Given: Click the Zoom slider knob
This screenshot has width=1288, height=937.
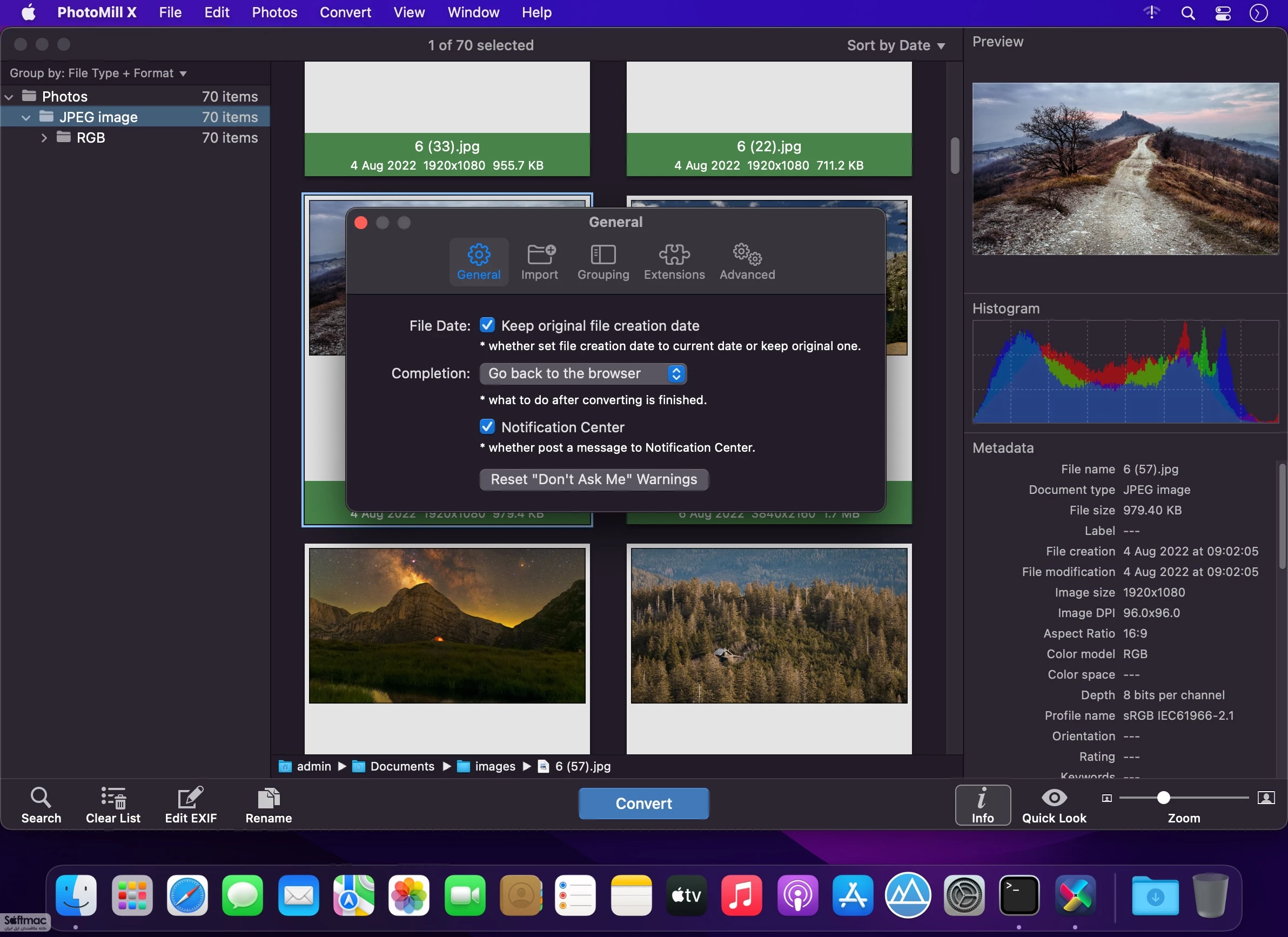Looking at the screenshot, I should pos(1164,798).
